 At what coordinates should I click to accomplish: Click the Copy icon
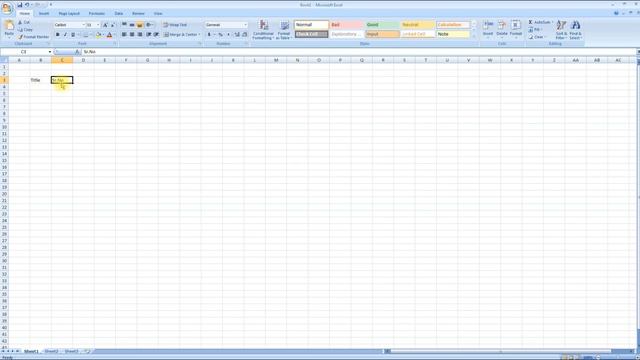pyautogui.click(x=20, y=30)
